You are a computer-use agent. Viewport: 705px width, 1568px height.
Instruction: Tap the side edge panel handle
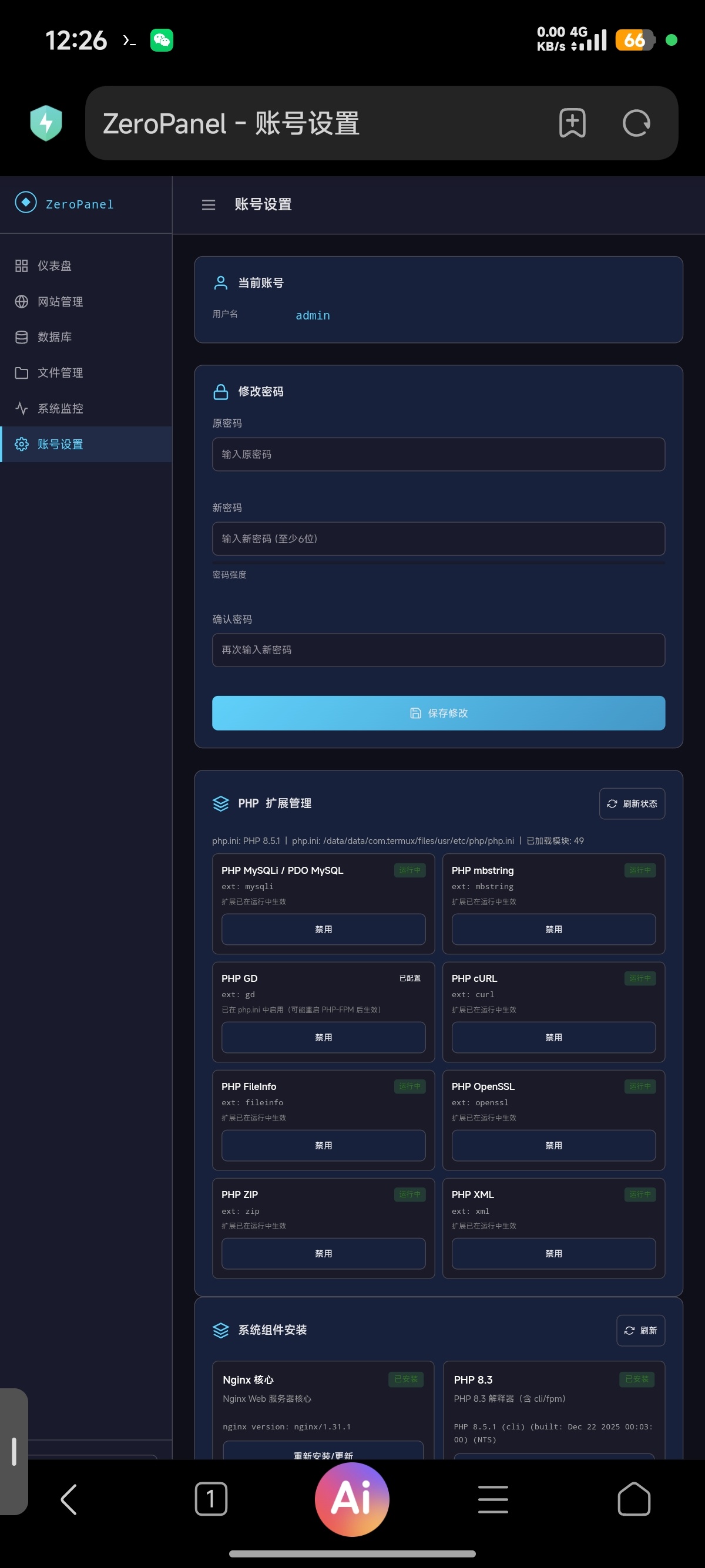[14, 1452]
